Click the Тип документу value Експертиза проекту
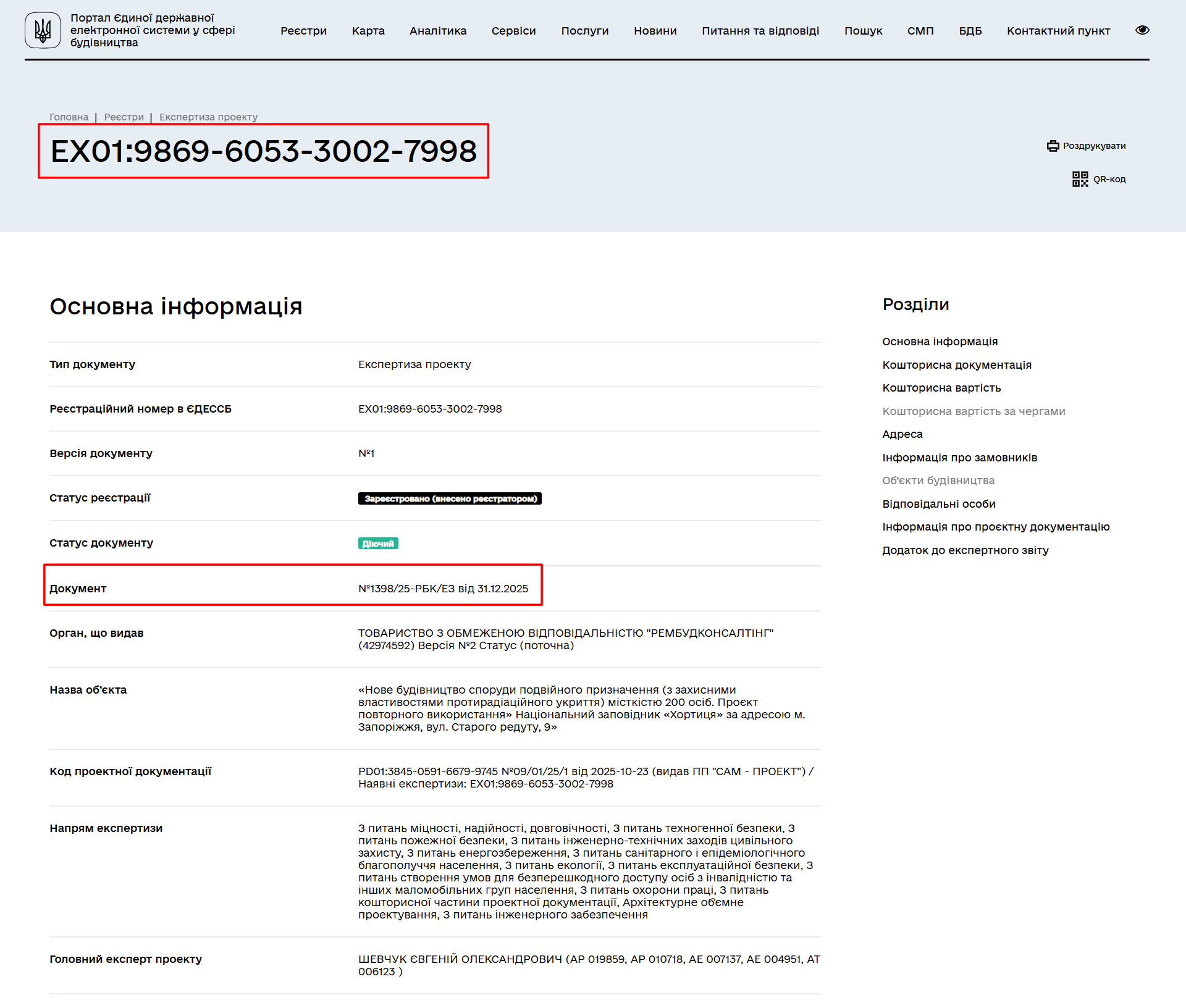This screenshot has height=1008, width=1186. point(414,364)
